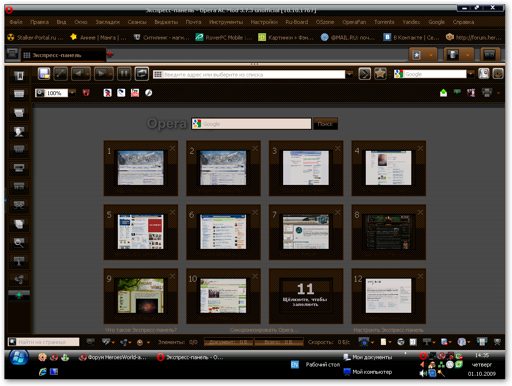The height and width of the screenshot is (386, 512).
Task: Click Speed Dial thumbnail number 8
Action: point(389,232)
